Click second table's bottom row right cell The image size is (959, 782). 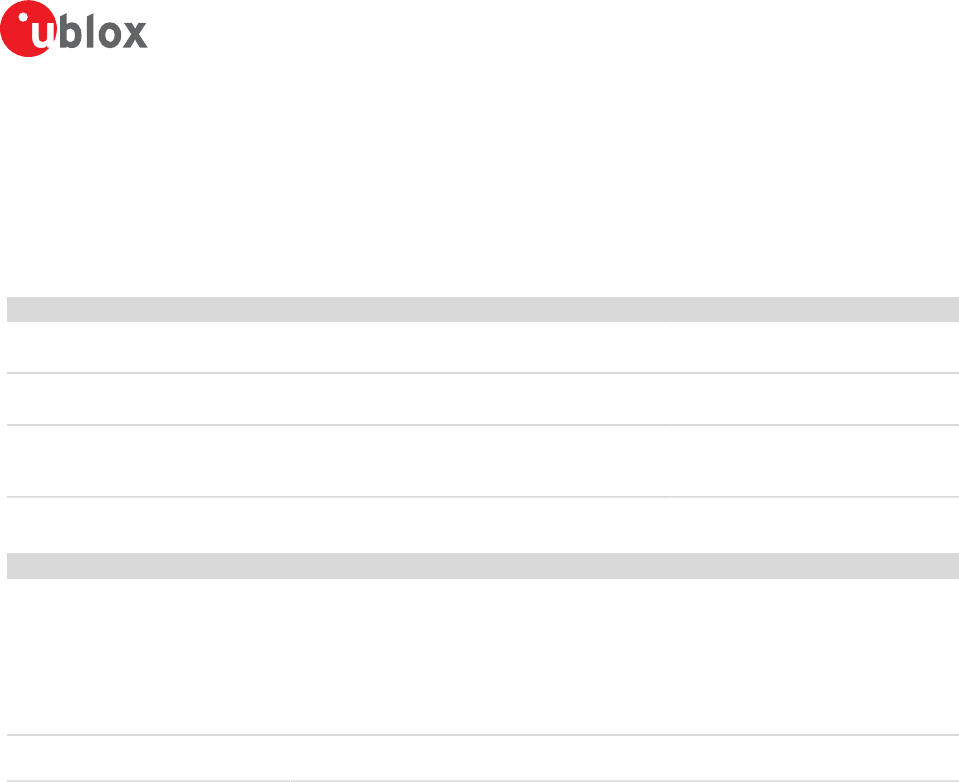624,758
